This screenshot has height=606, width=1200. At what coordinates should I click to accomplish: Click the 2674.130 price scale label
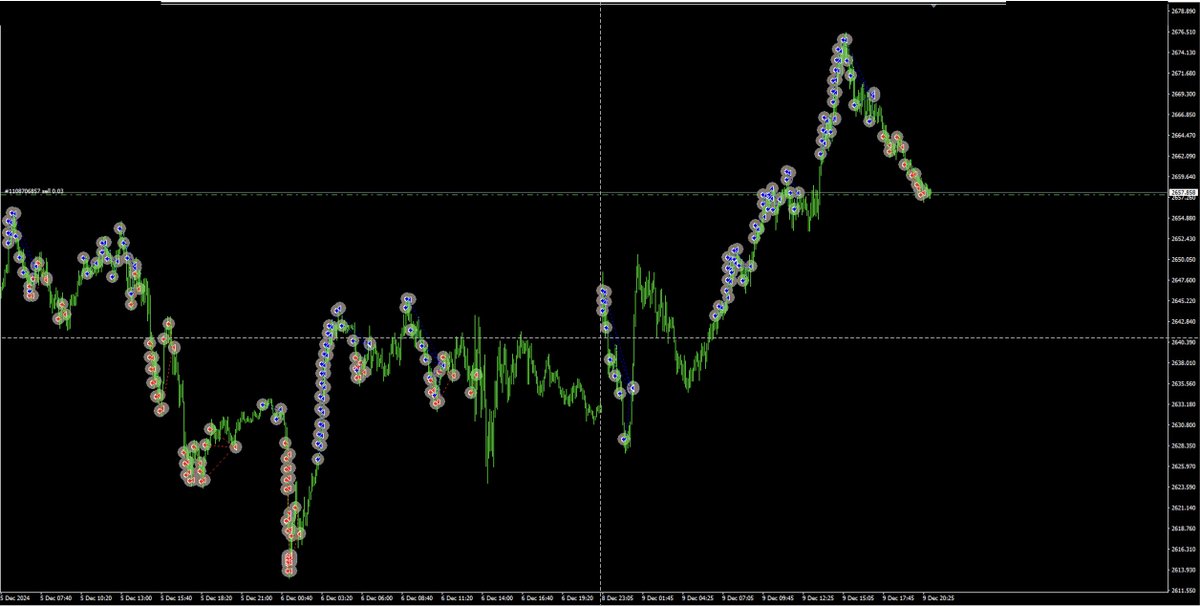pyautogui.click(x=1183, y=52)
